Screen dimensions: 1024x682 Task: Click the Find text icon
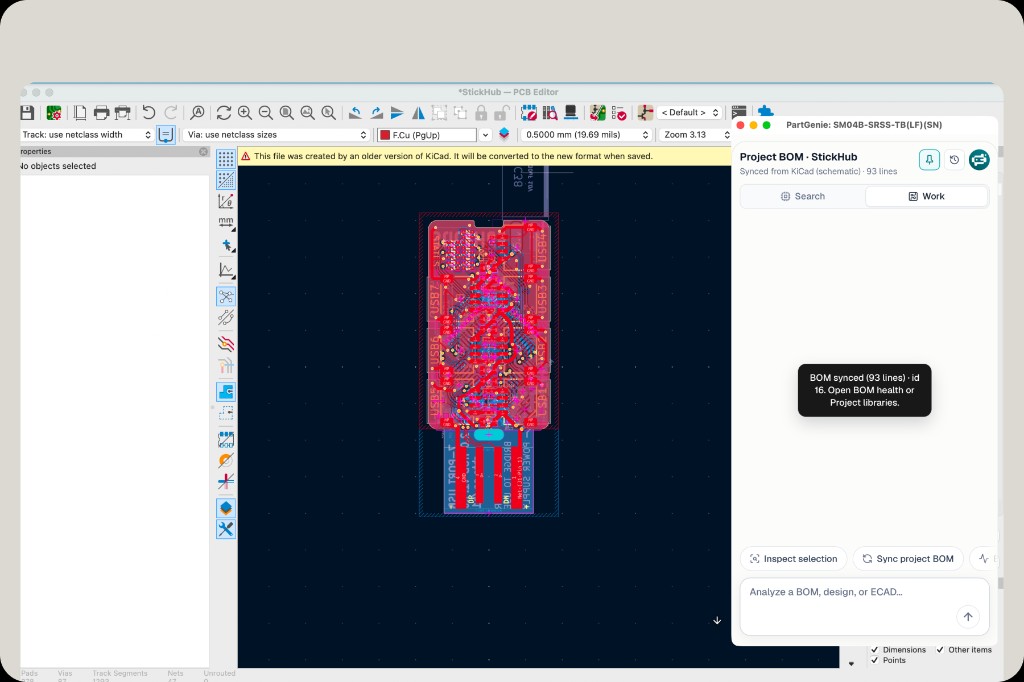(x=197, y=112)
